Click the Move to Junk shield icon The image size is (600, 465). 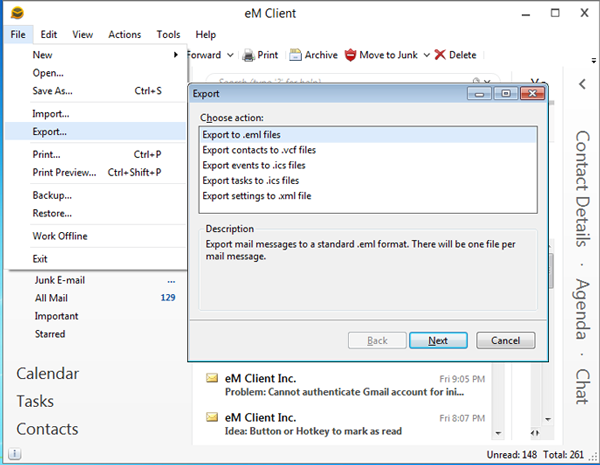pos(350,55)
